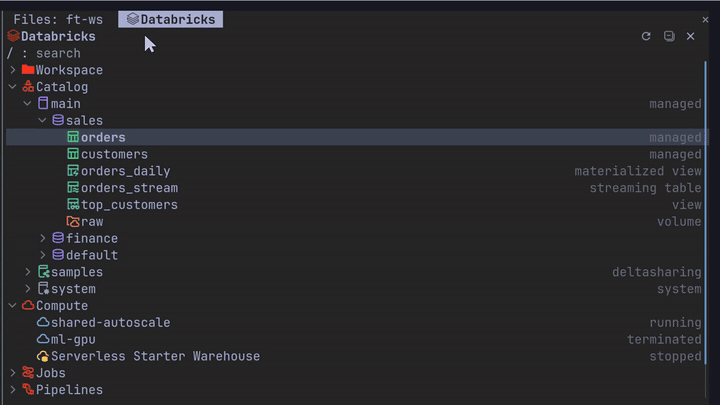Screen dimensions: 720x405
Task: Expand the default schema
Action: (x=43, y=255)
